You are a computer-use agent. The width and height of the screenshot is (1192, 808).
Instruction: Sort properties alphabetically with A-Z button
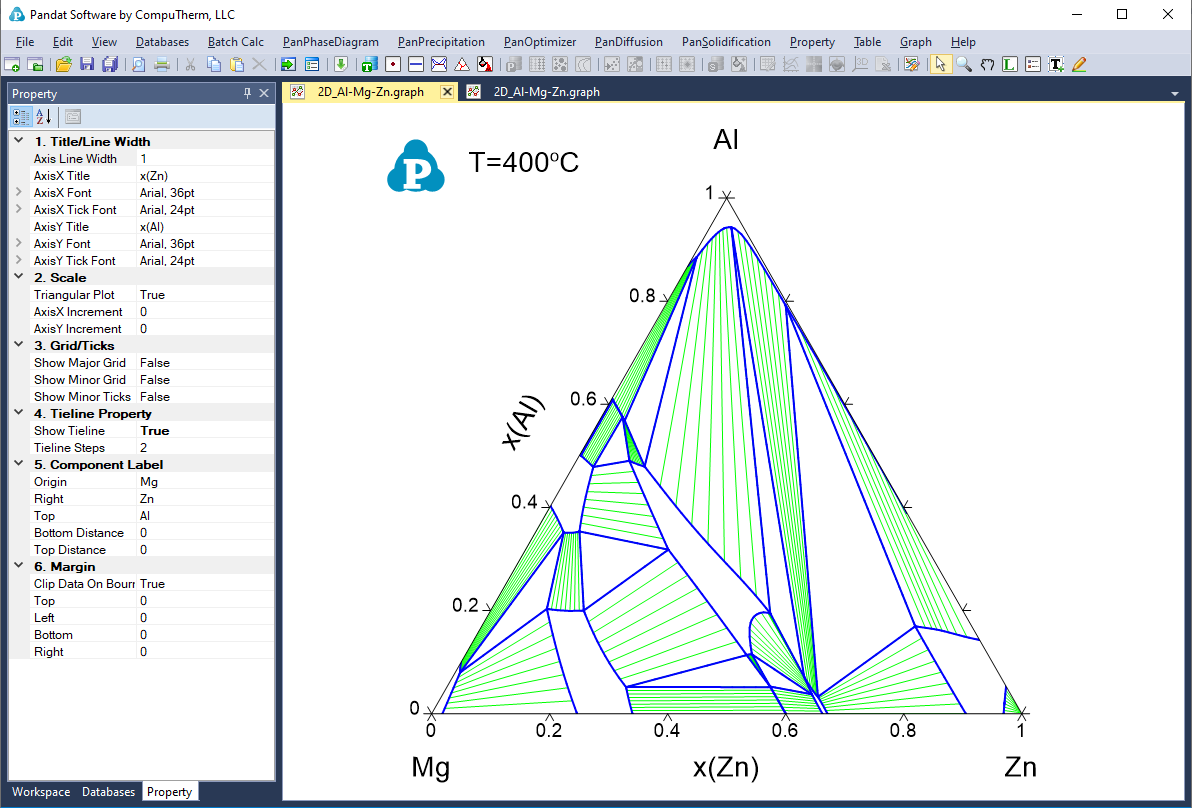(x=44, y=116)
